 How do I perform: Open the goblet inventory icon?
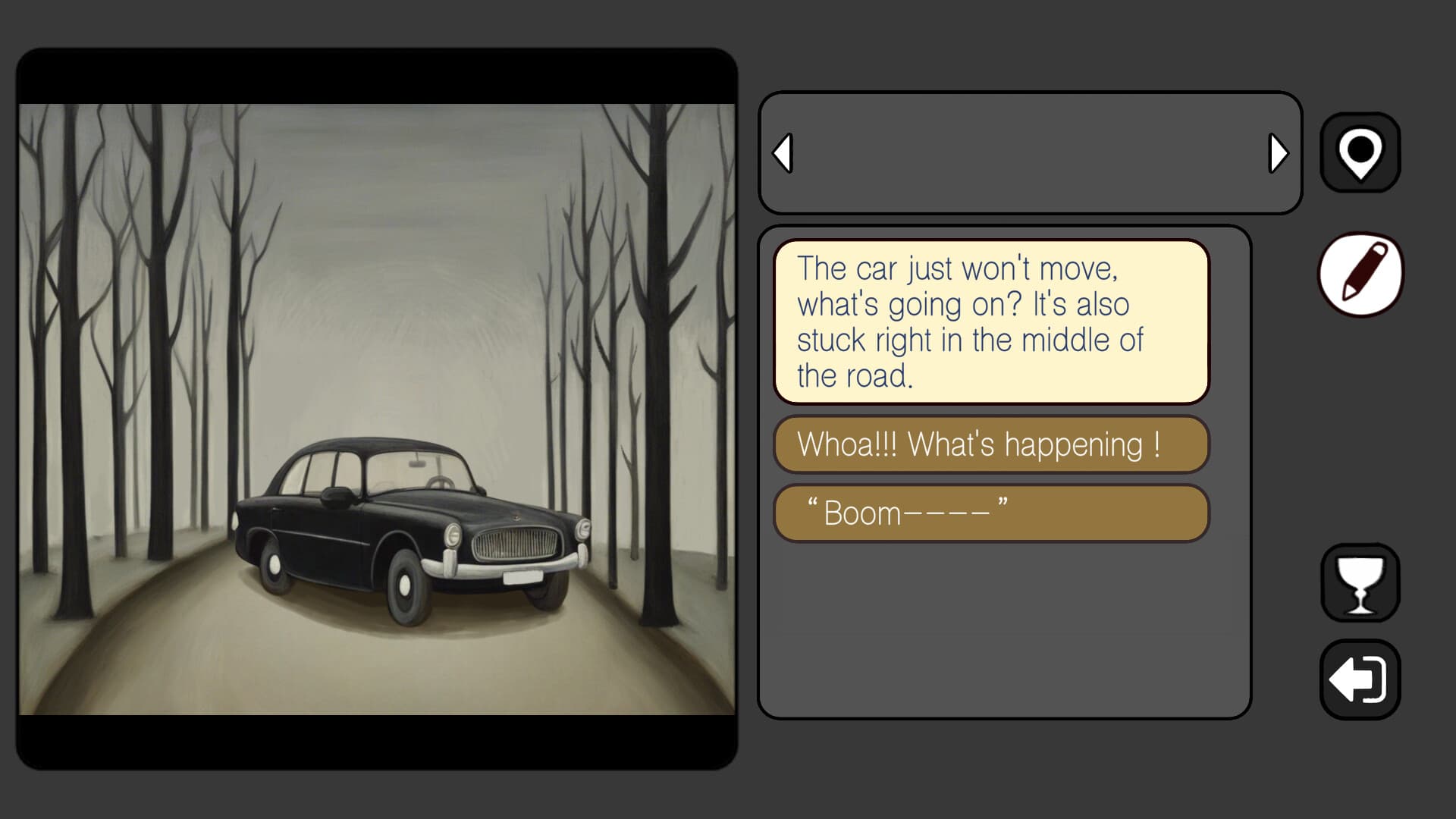(1360, 582)
